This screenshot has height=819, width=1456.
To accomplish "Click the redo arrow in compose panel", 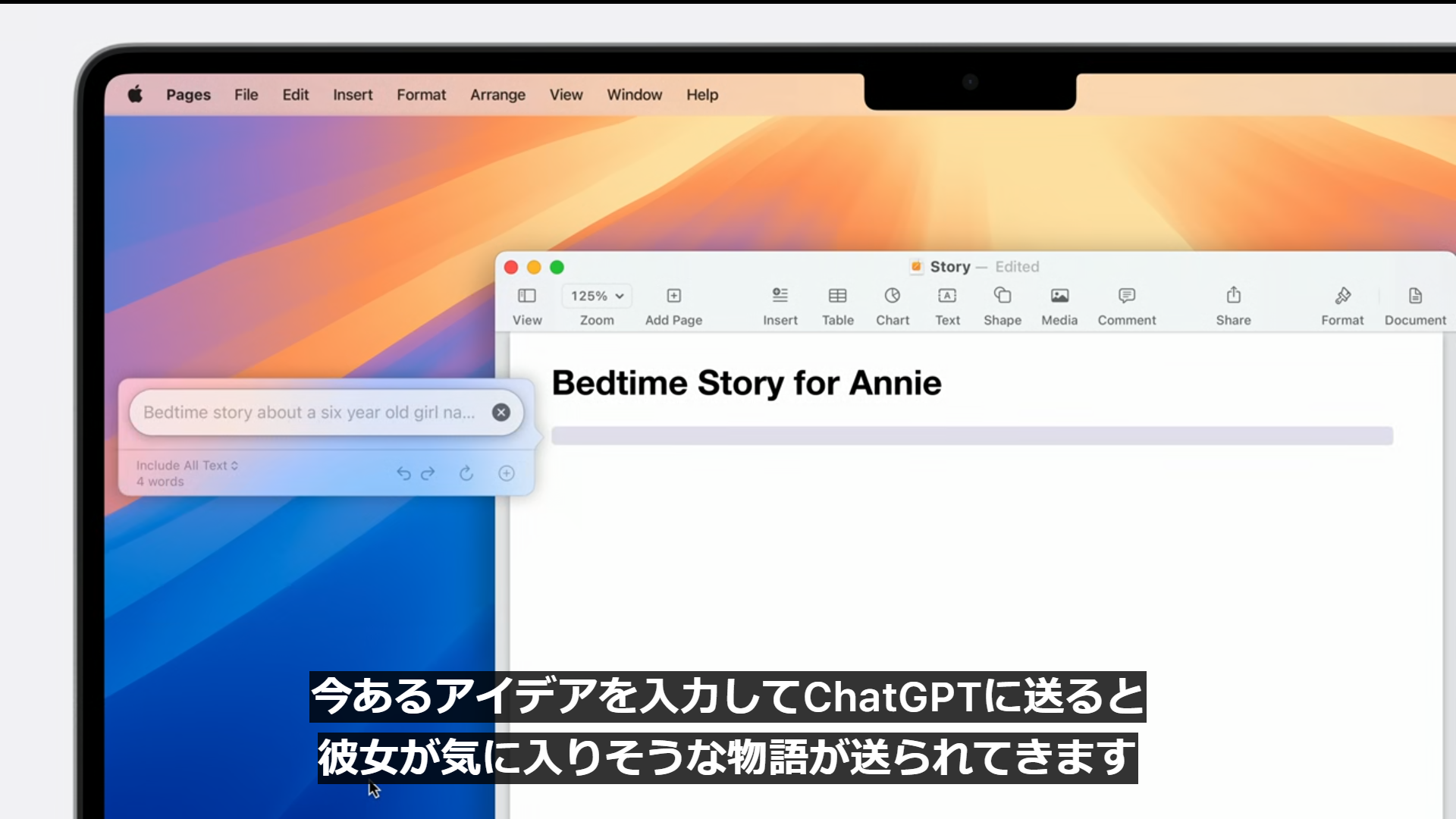I will coord(428,474).
